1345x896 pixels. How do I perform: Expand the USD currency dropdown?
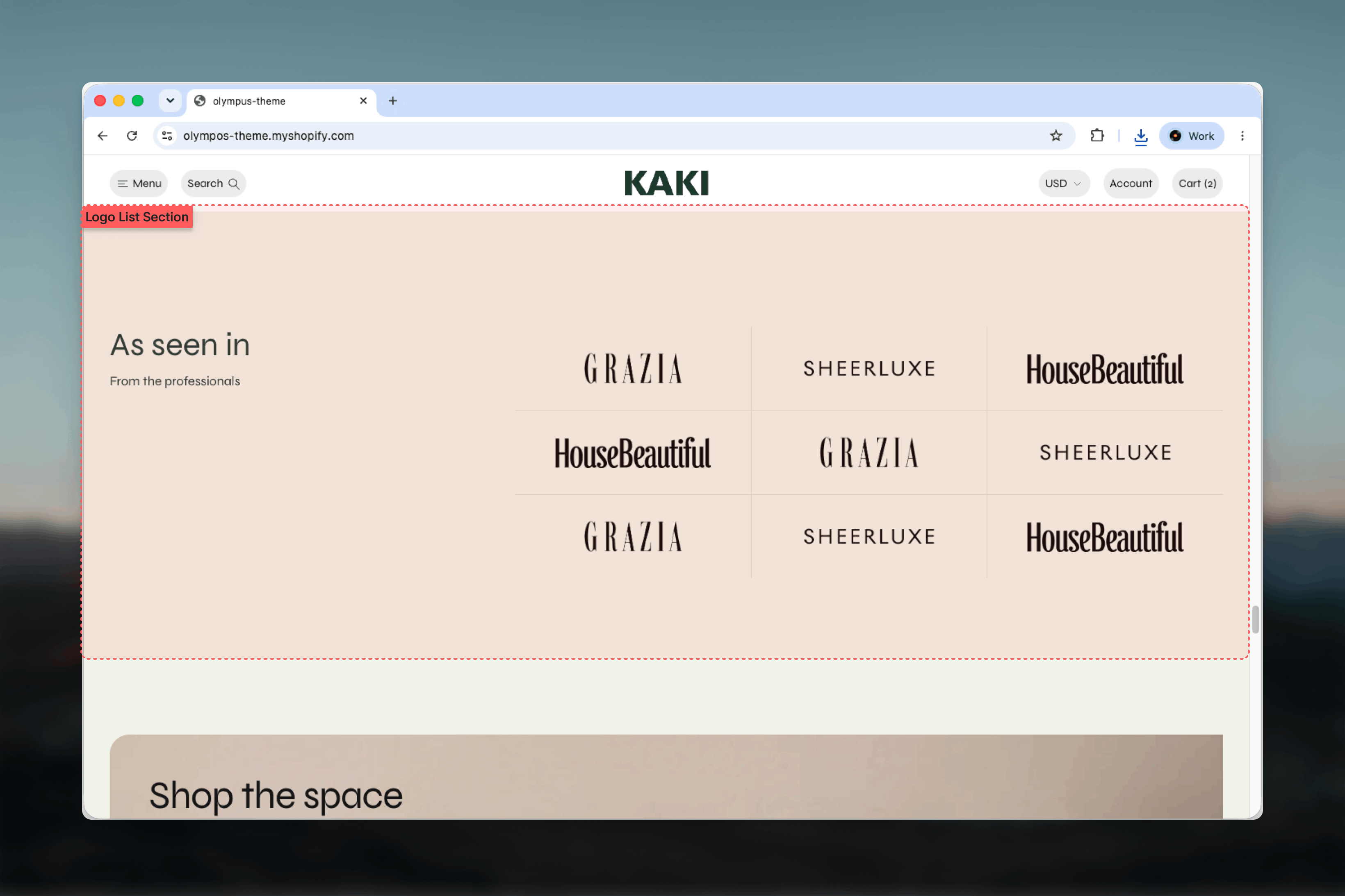[x=1064, y=184]
